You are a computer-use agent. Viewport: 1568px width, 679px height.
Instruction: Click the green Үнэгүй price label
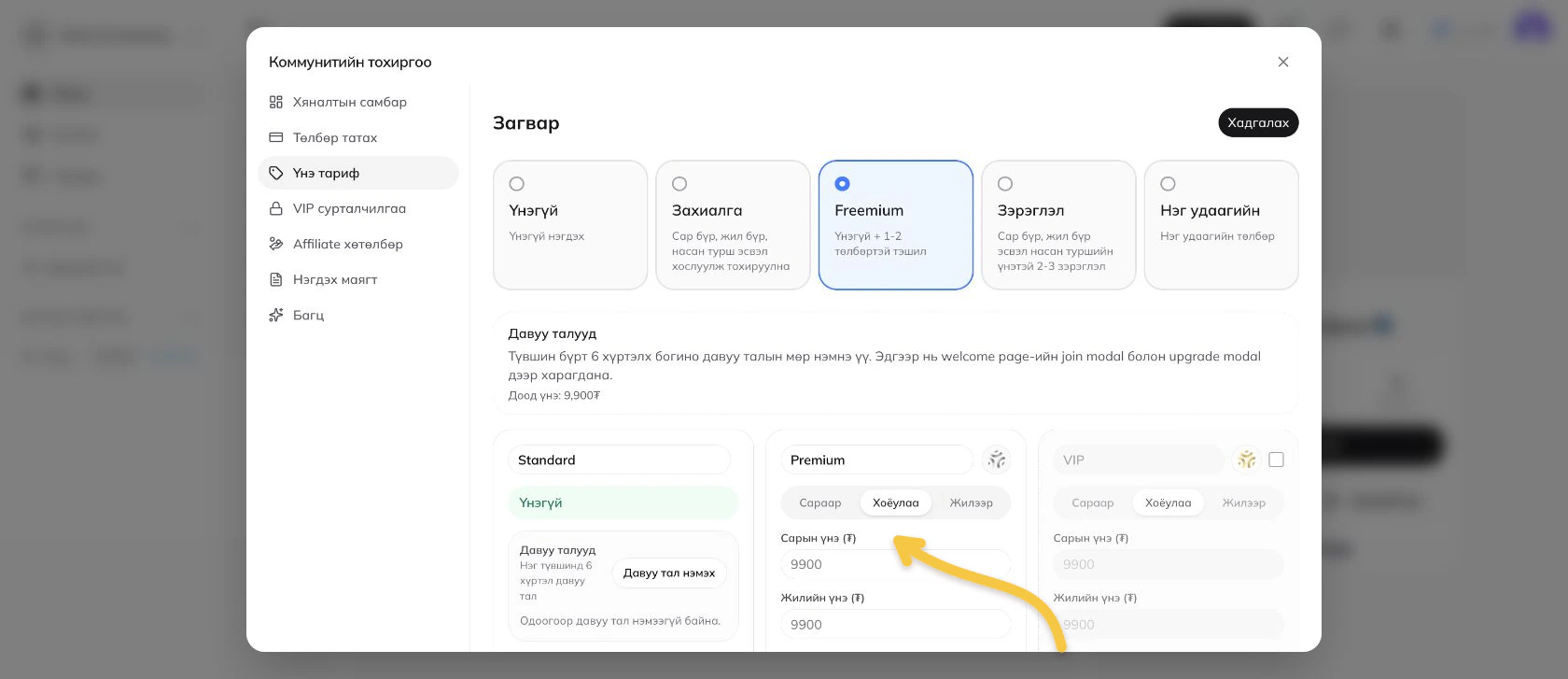coord(623,502)
